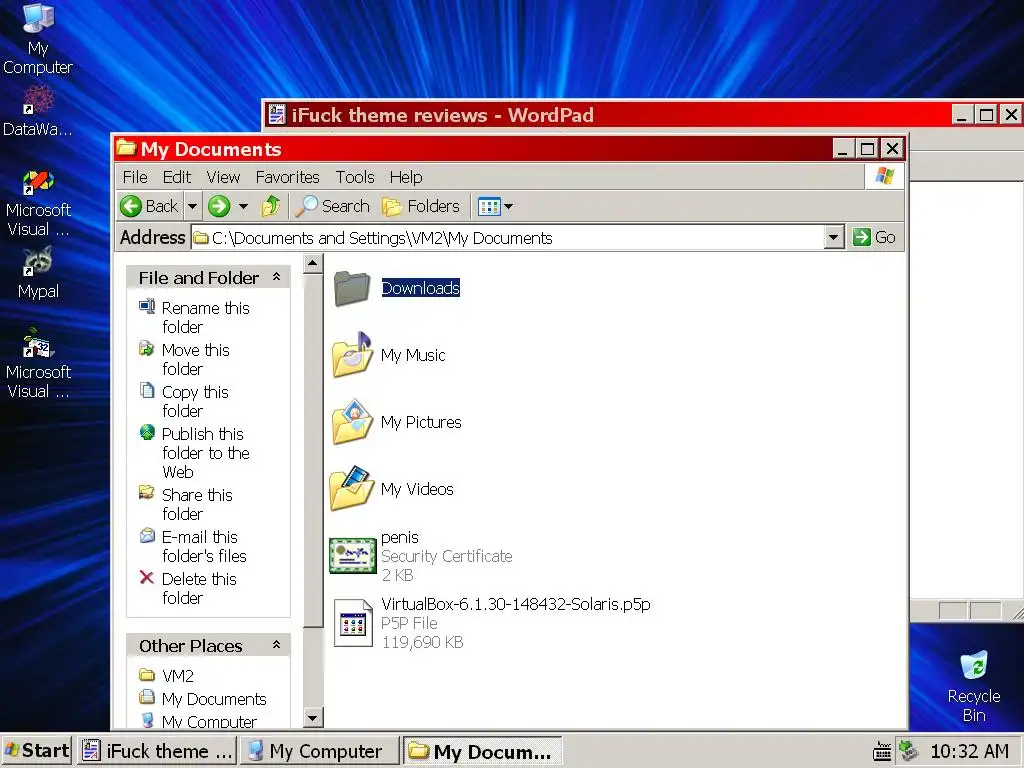The width and height of the screenshot is (1024, 768).
Task: Open the View menu
Action: click(x=223, y=177)
